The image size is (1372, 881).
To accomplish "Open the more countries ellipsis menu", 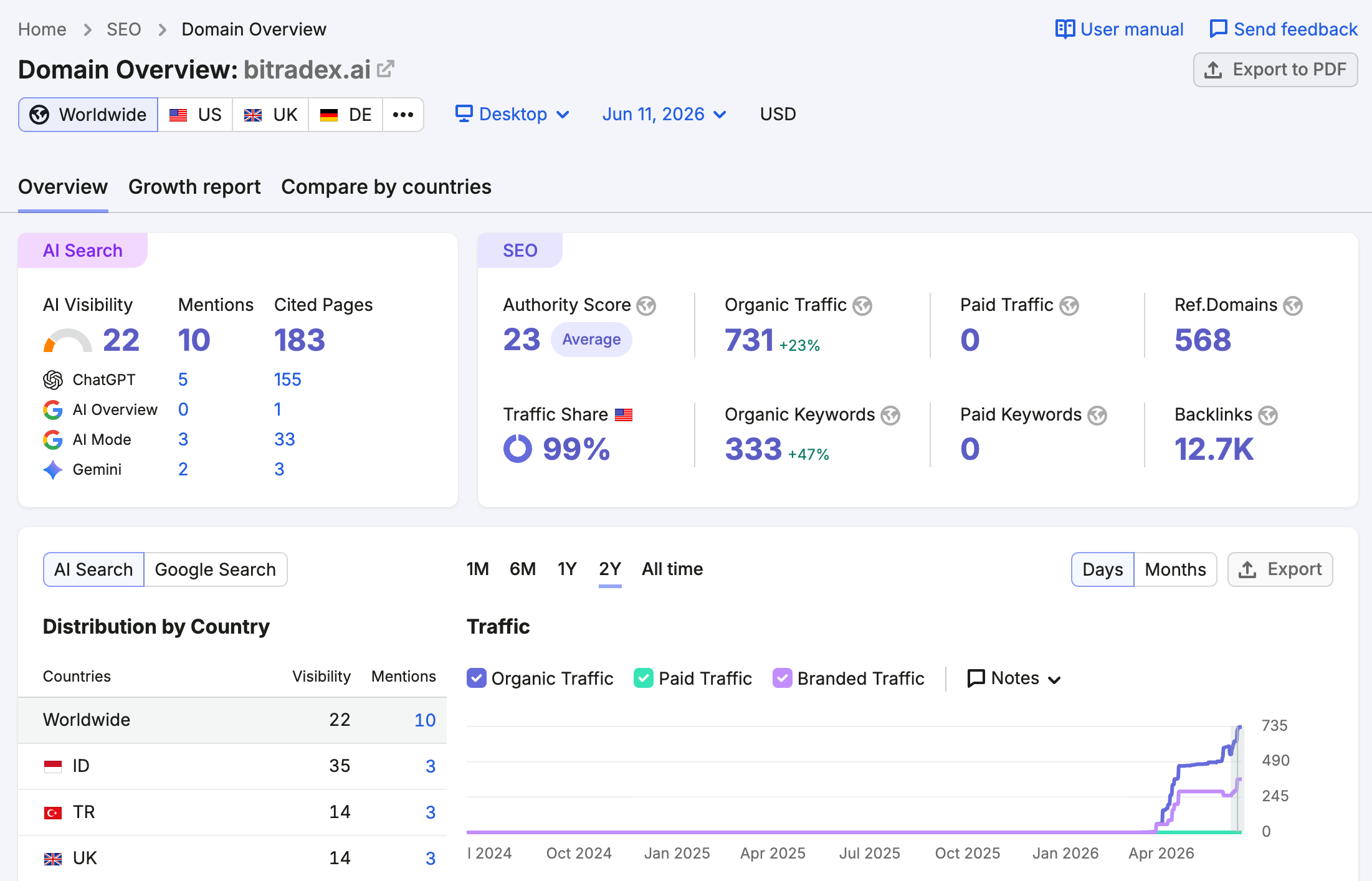I will pos(403,115).
